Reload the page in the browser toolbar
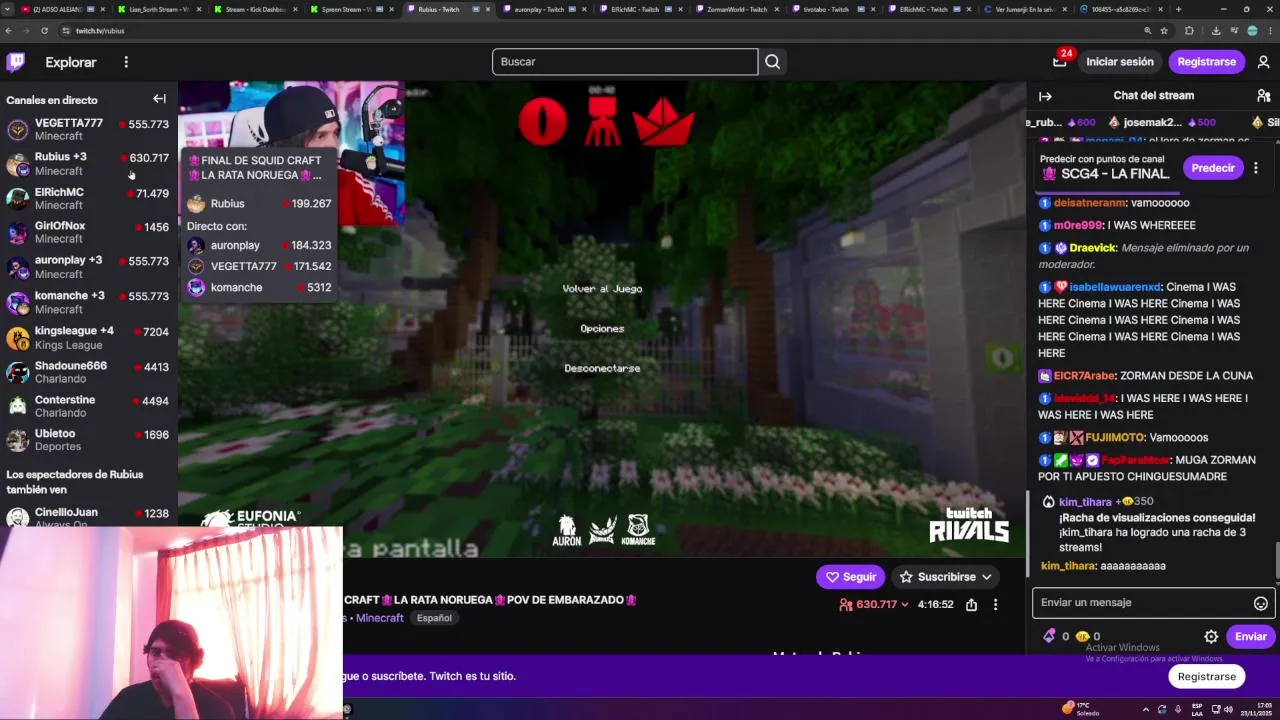1280x720 pixels. [44, 31]
